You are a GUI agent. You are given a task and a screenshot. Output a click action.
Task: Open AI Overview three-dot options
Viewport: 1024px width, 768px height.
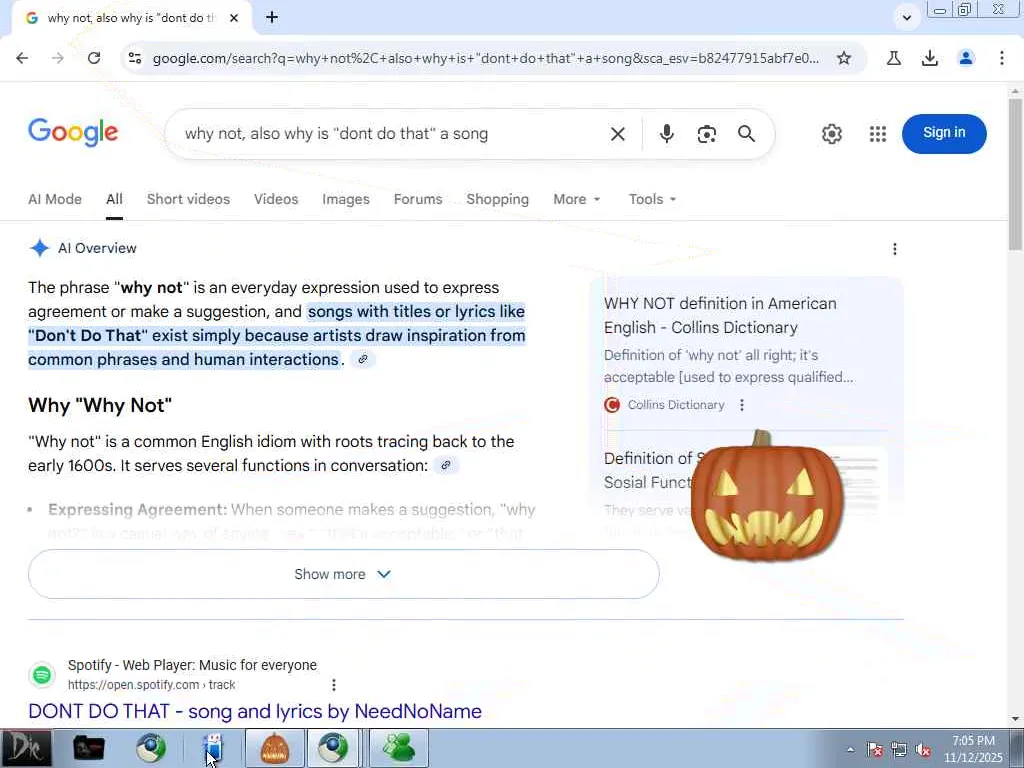[x=895, y=249]
